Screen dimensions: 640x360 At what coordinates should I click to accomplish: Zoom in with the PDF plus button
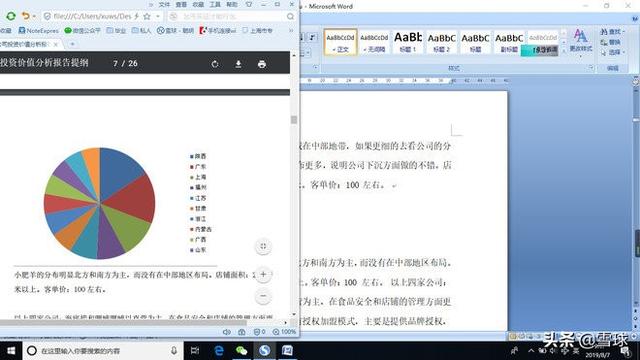263,274
